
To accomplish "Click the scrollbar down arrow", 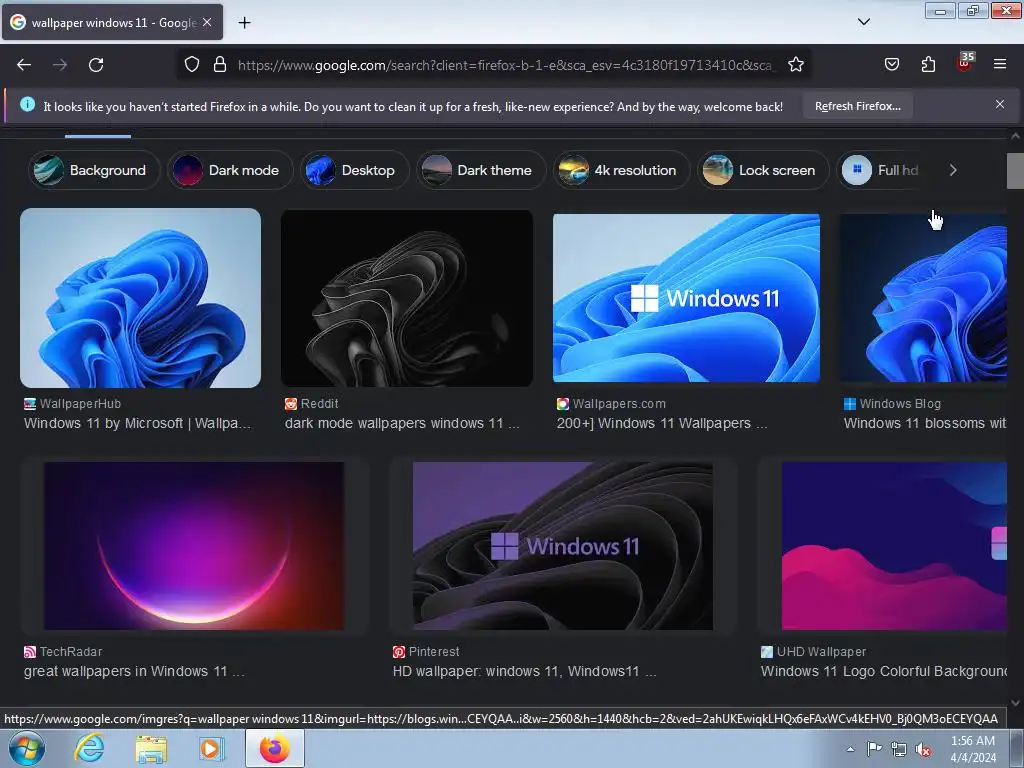I will click(x=1015, y=703).
